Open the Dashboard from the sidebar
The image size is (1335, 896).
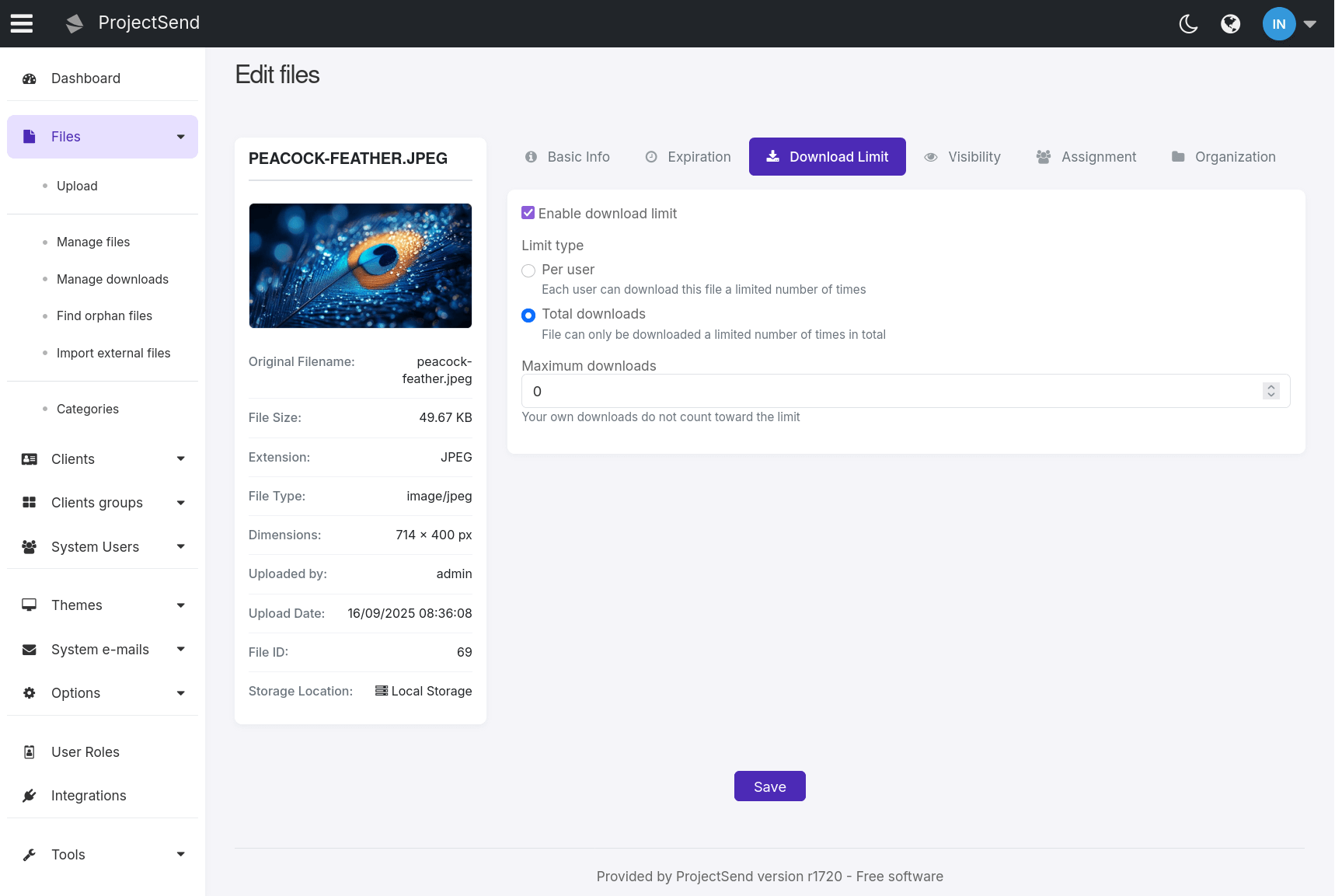point(85,78)
